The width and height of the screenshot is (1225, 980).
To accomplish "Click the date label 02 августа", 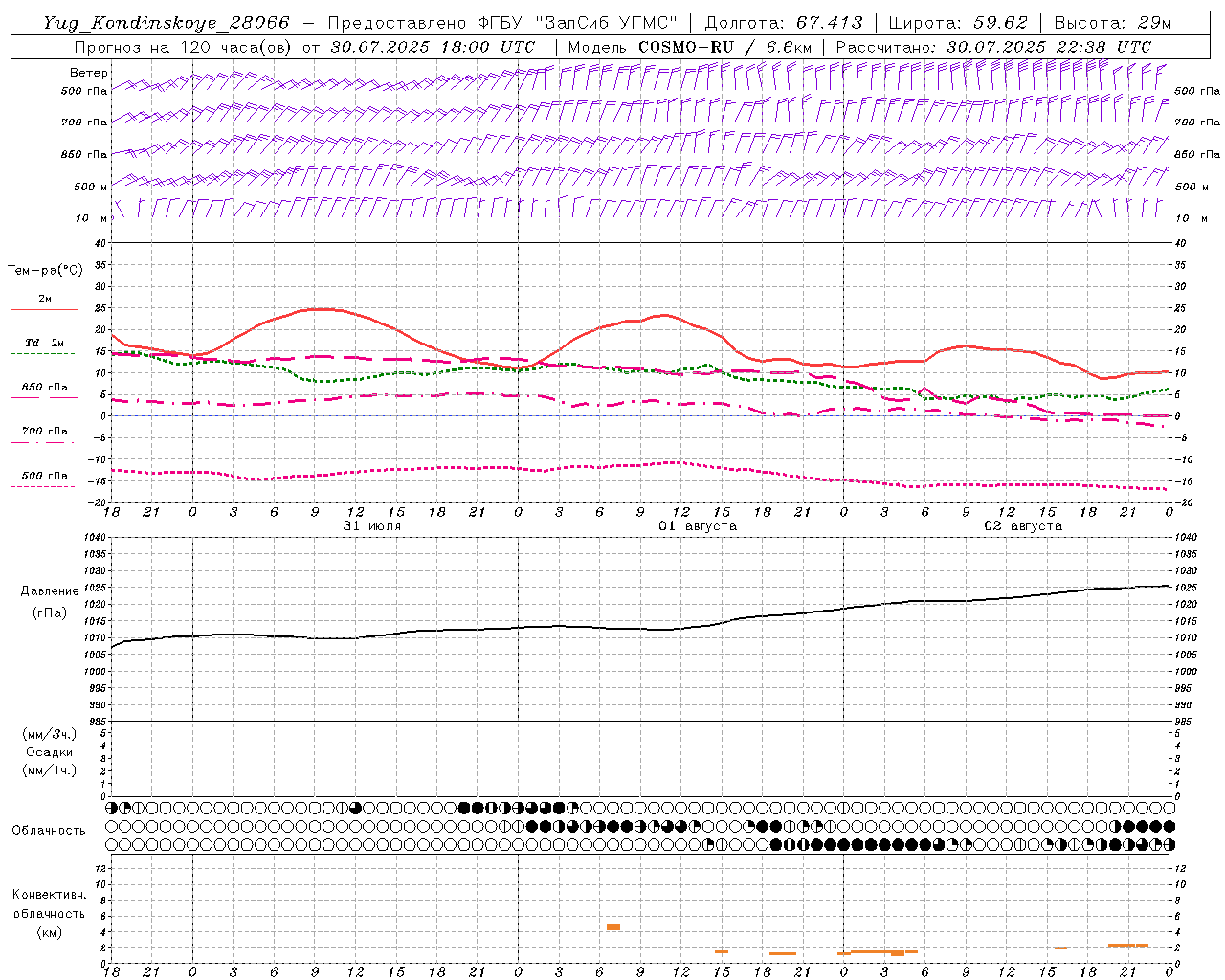I will (1023, 526).
